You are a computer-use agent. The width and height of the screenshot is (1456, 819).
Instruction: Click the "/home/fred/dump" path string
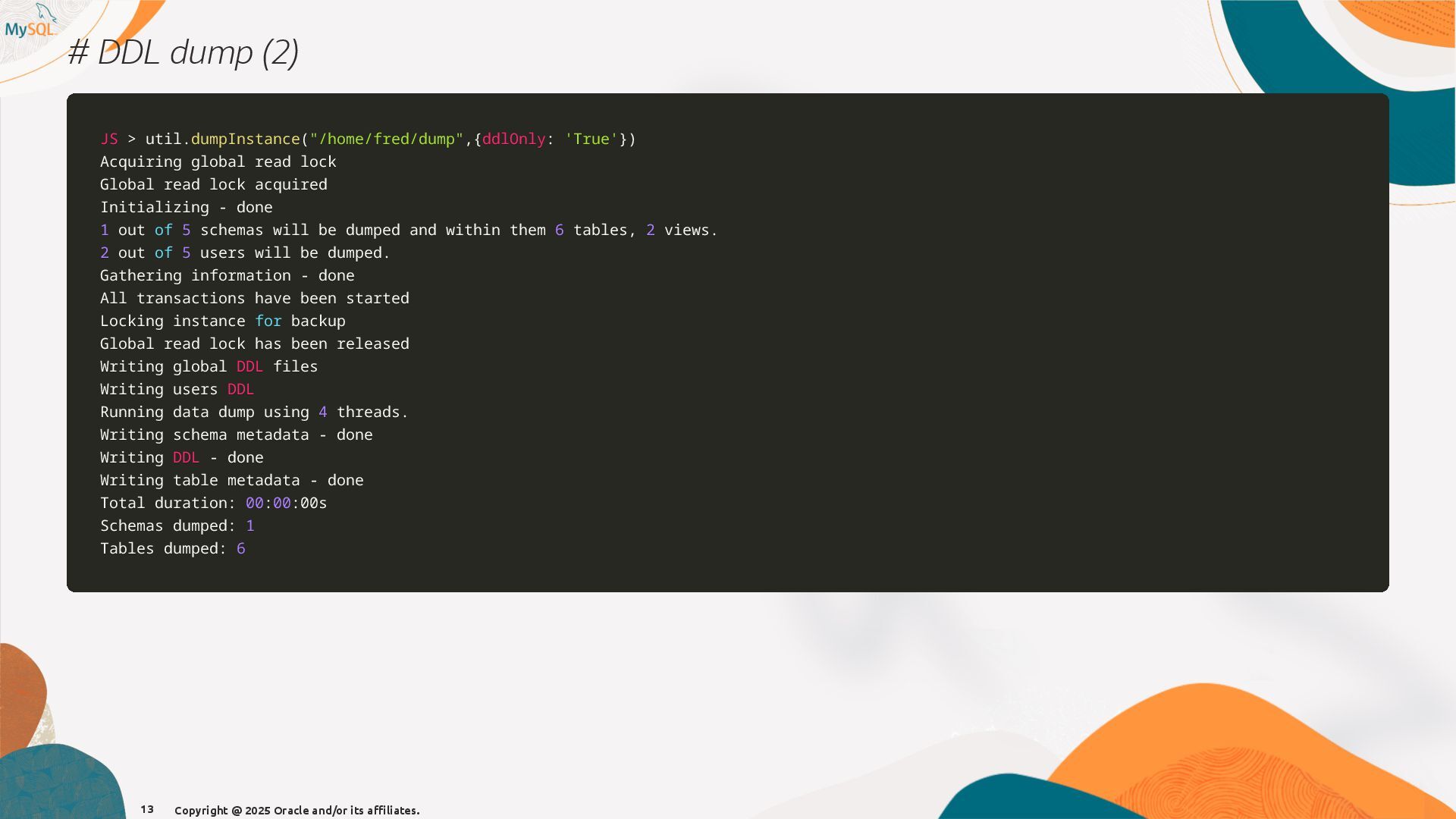pos(386,139)
